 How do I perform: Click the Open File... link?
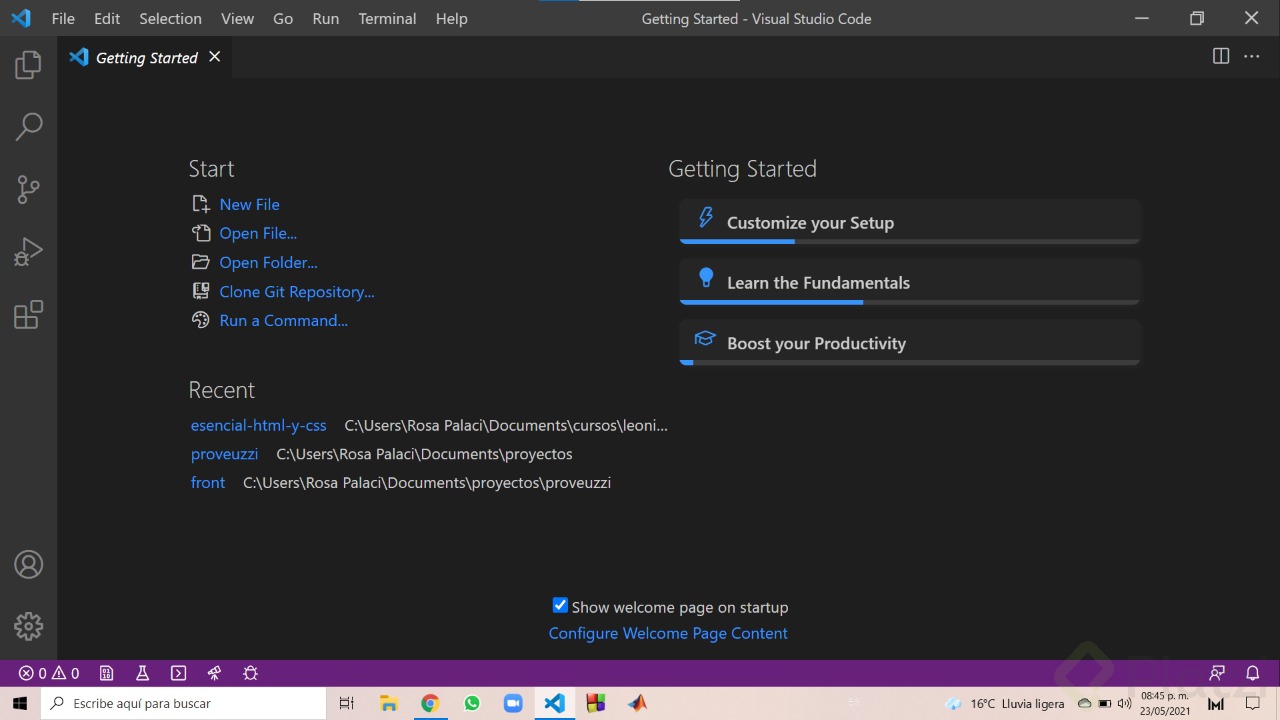click(x=258, y=233)
